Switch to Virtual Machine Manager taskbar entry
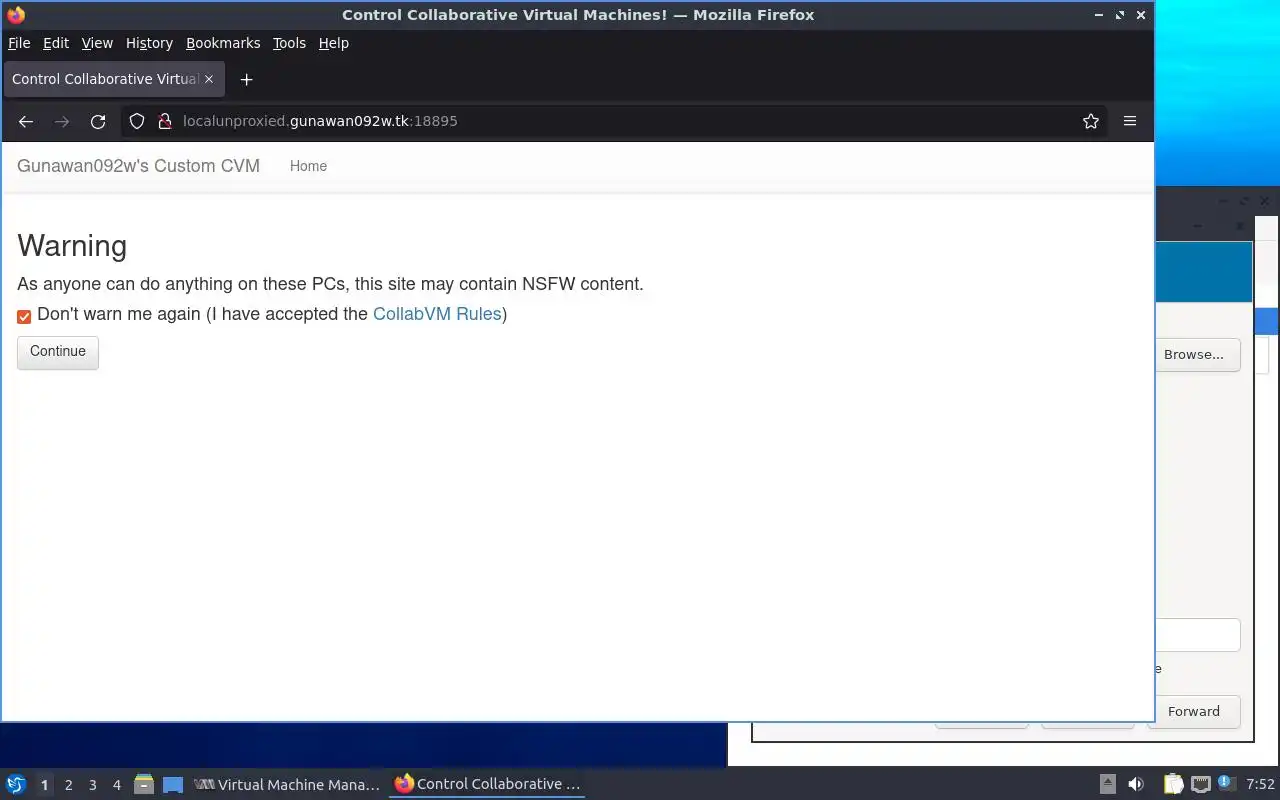The image size is (1280, 800). point(288,785)
